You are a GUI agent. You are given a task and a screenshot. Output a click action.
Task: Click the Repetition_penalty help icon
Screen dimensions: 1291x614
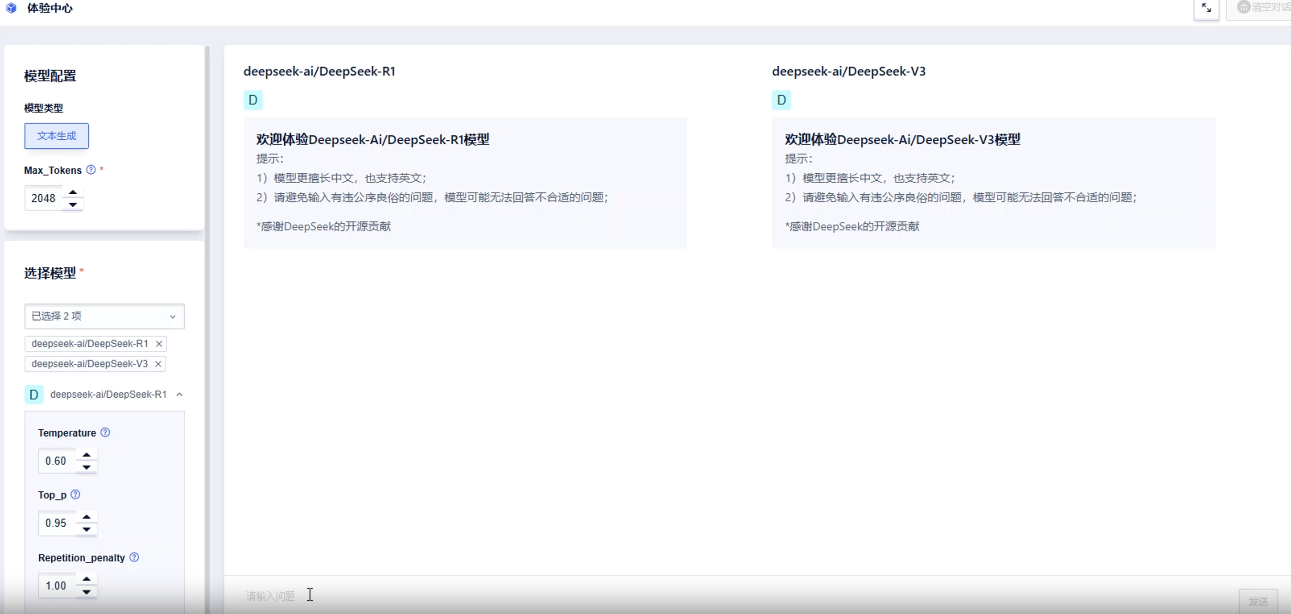tap(136, 557)
